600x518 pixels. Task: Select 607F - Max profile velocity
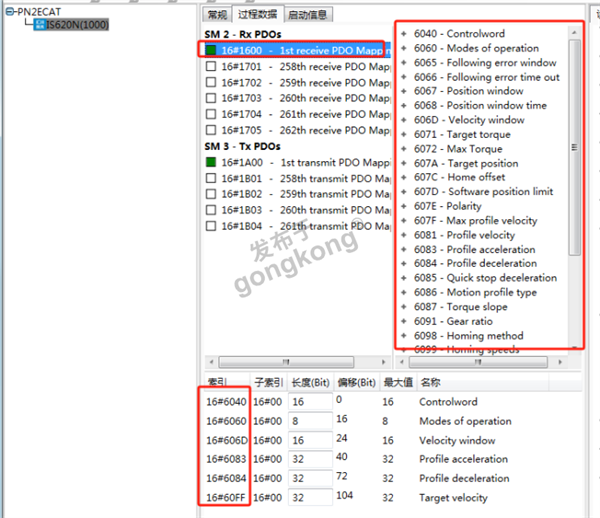pyautogui.click(x=476, y=221)
